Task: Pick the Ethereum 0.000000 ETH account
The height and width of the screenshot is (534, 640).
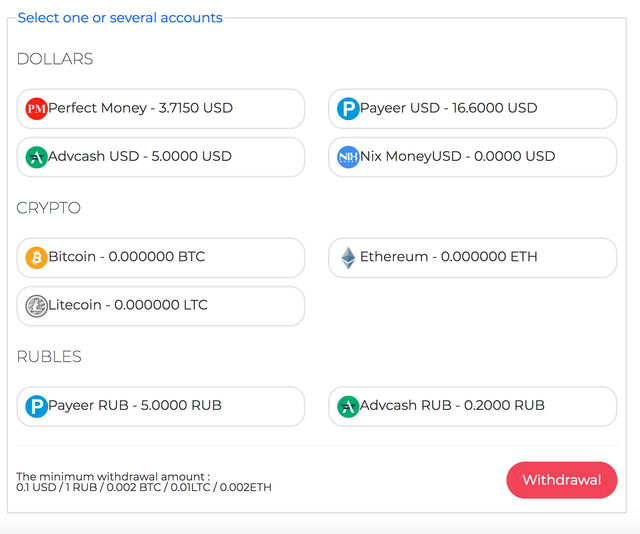Action: (473, 258)
